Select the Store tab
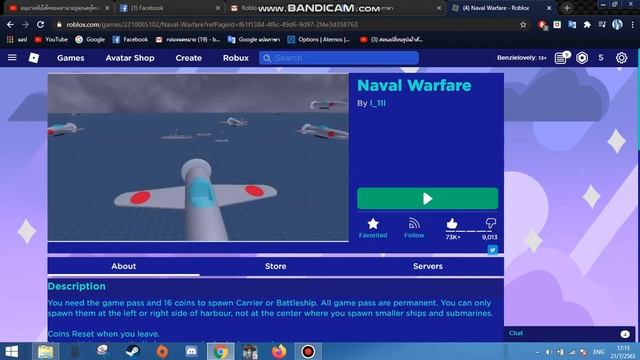The width and height of the screenshot is (640, 360). [276, 266]
